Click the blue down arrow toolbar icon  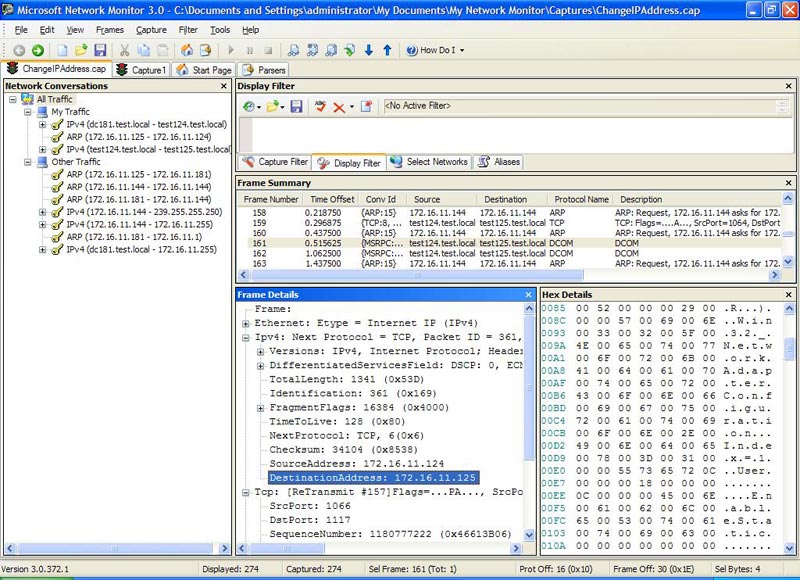(x=368, y=50)
